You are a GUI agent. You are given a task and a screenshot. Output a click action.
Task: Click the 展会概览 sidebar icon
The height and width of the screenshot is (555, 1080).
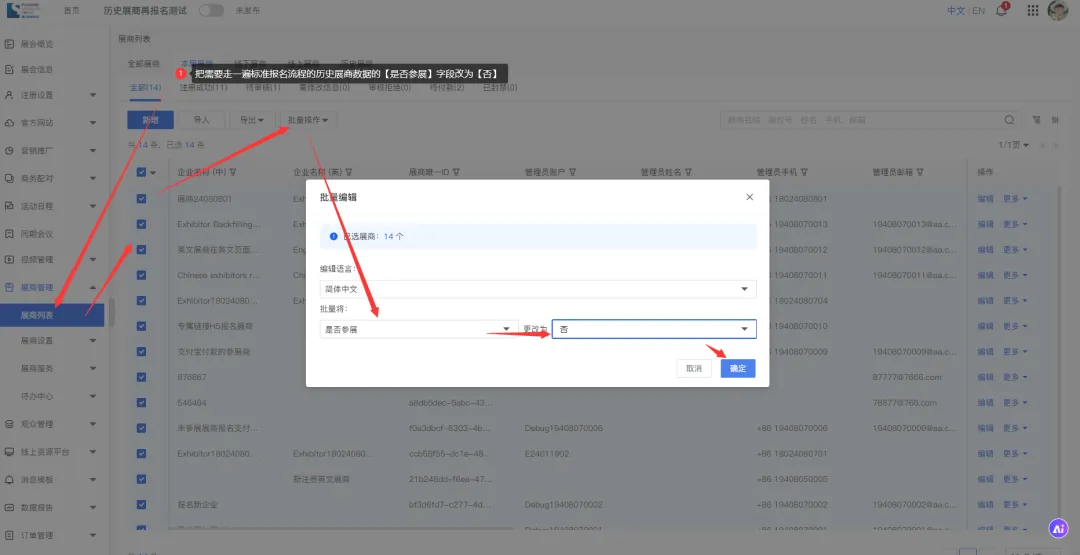[10, 44]
